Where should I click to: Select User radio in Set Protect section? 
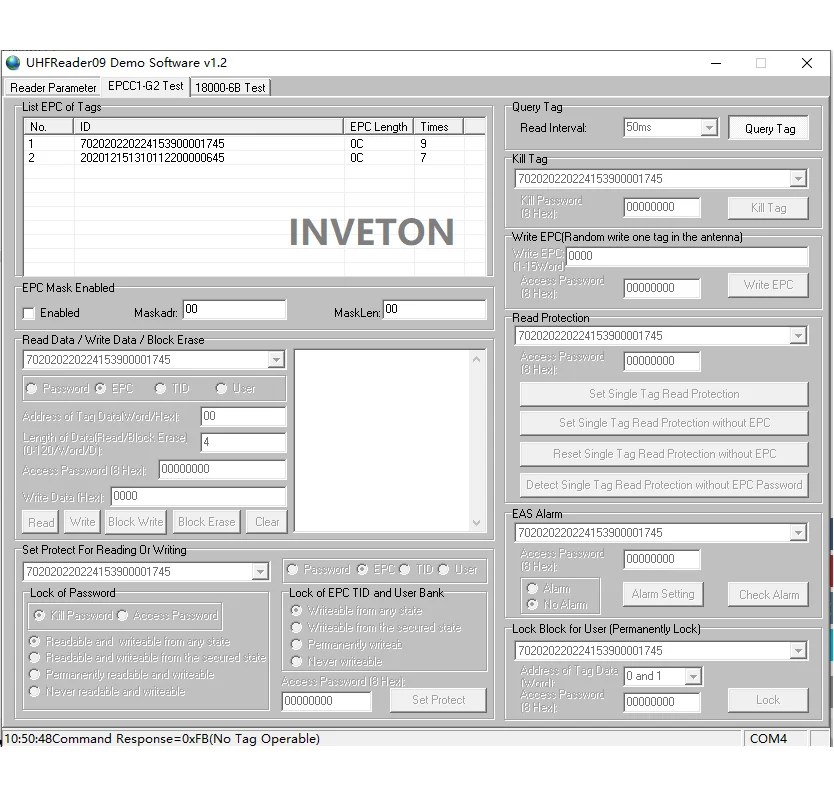pos(444,570)
